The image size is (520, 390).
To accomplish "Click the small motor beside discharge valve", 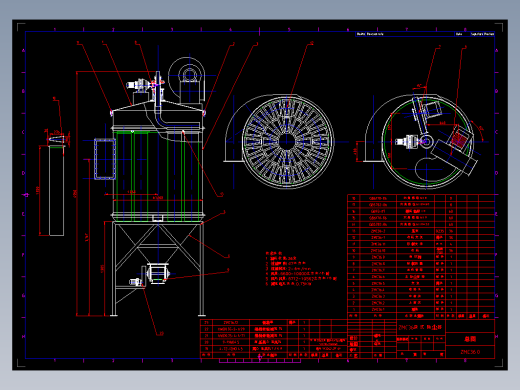I will coord(135,282).
